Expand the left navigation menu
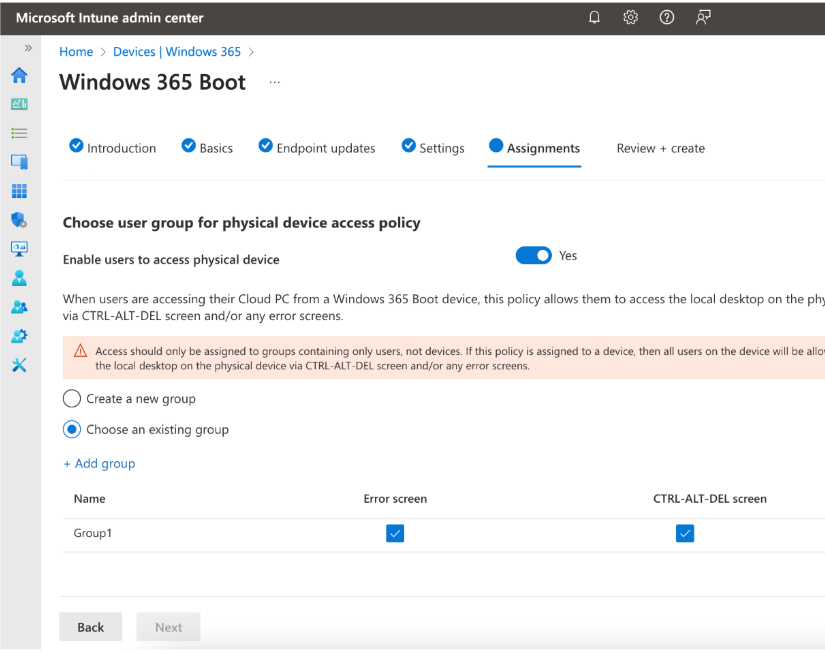825x654 pixels. point(28,48)
